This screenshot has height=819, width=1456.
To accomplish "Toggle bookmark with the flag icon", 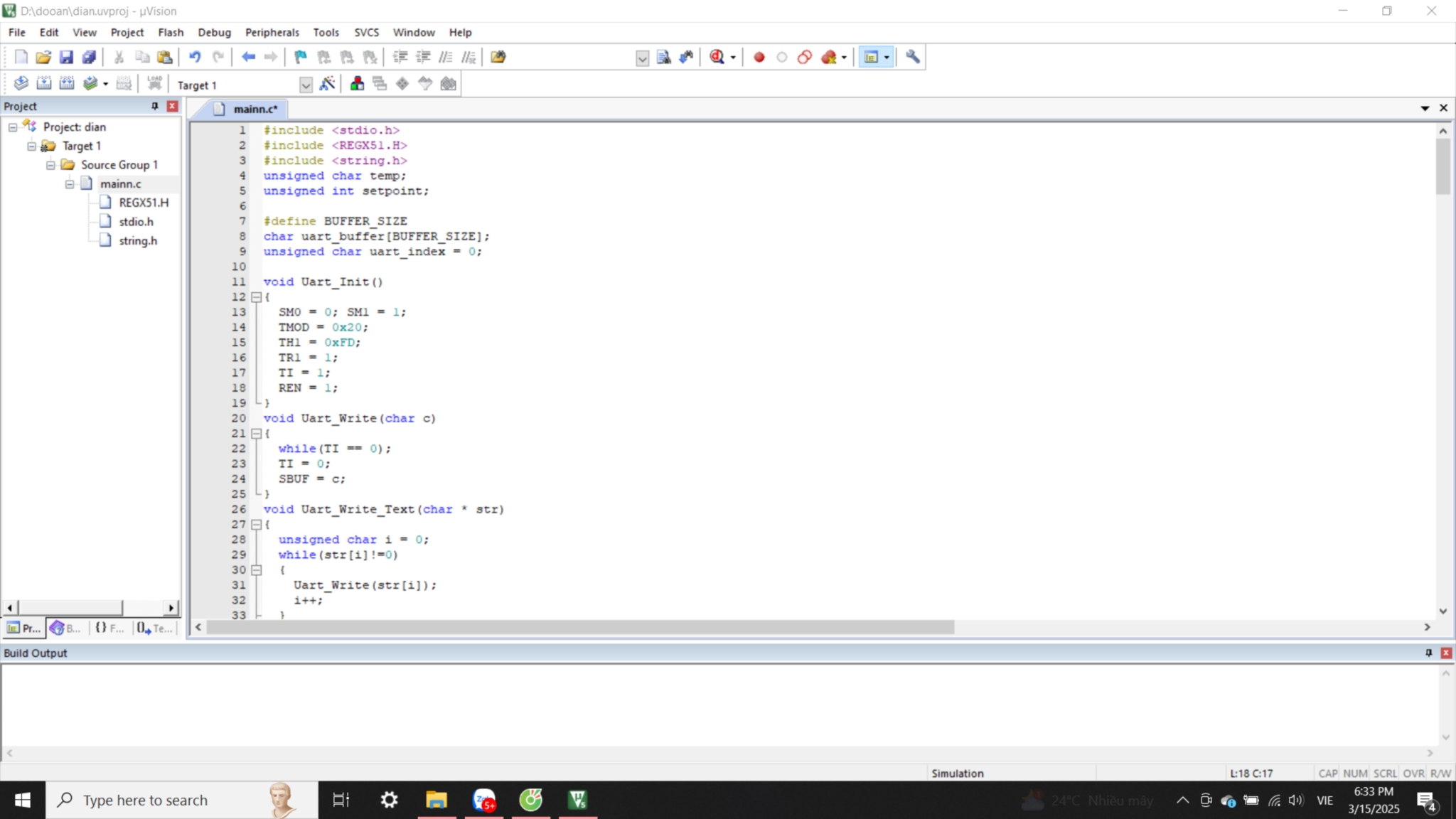I will coord(301,57).
